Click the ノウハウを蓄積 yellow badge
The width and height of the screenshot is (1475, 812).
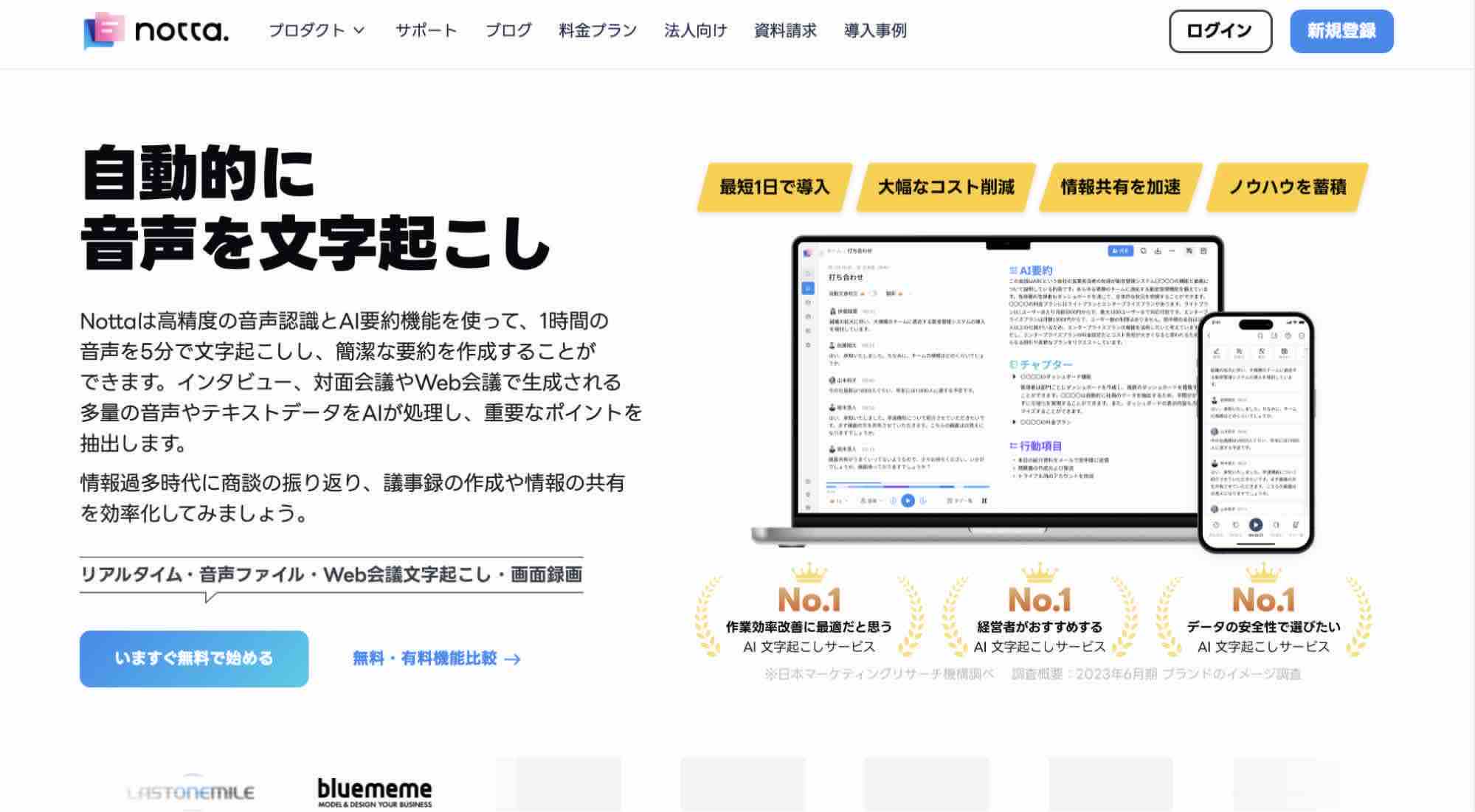[x=1287, y=187]
